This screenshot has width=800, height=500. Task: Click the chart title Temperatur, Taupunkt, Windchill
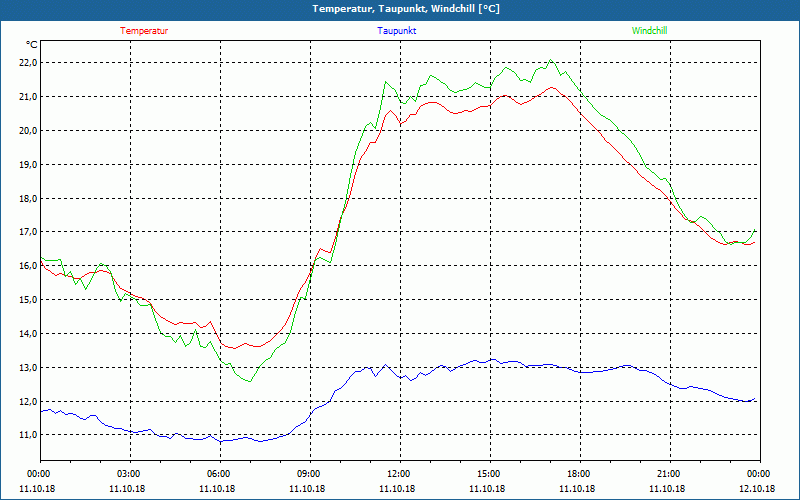(x=406, y=9)
